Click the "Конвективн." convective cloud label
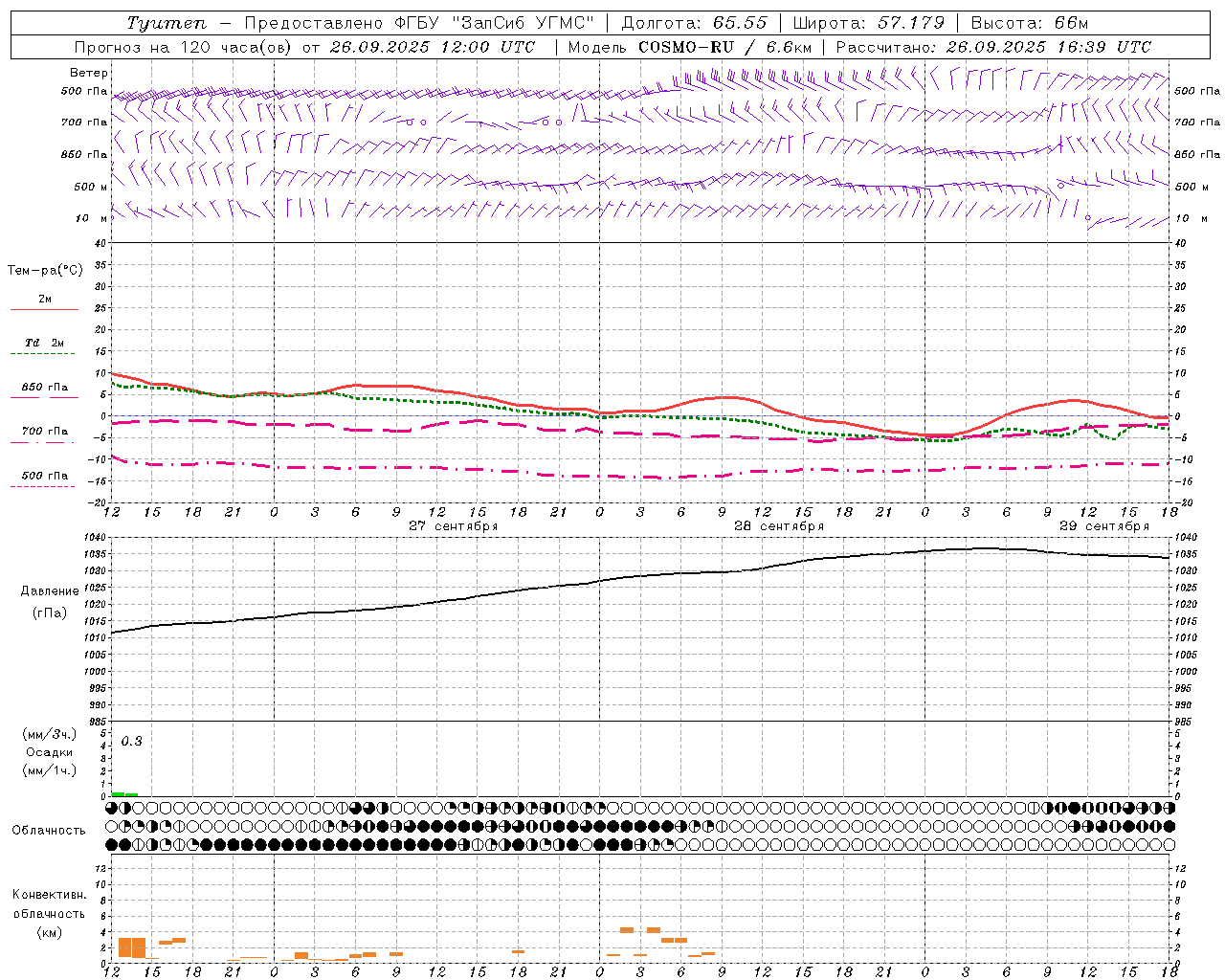 coord(50,895)
